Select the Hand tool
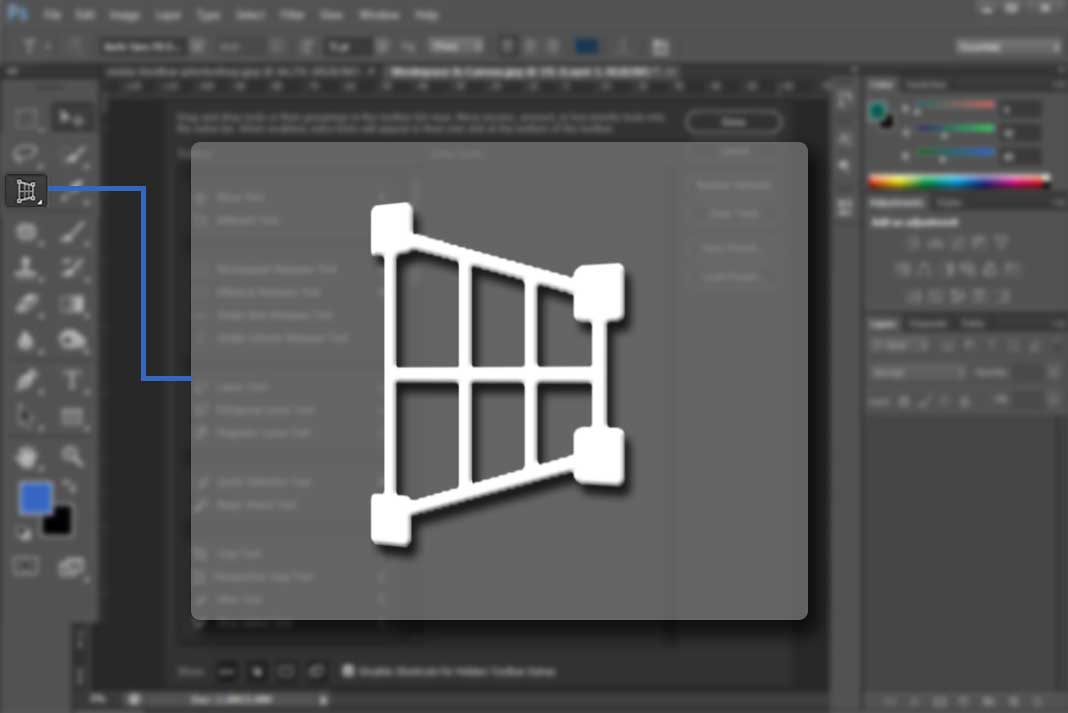The width and height of the screenshot is (1068, 713). coord(26,456)
